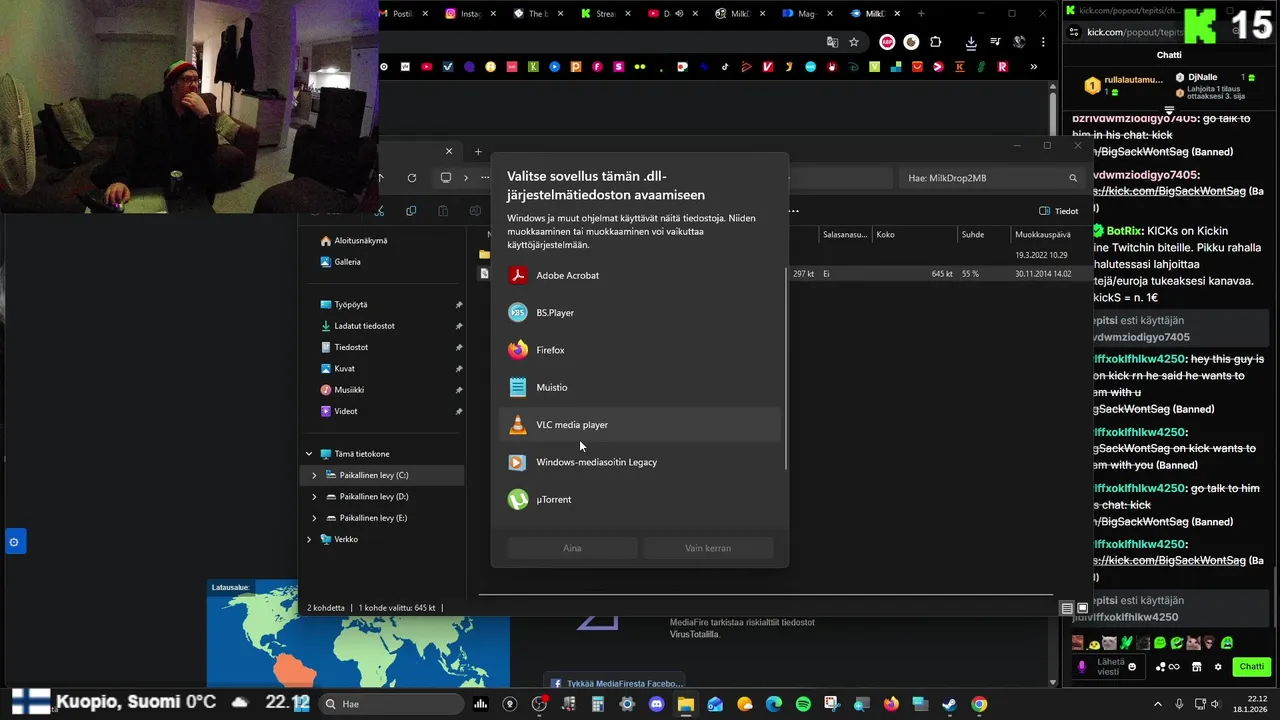Viewport: 1280px width, 720px height.
Task: Open Windows taskbar search Hae
Action: click(x=391, y=704)
